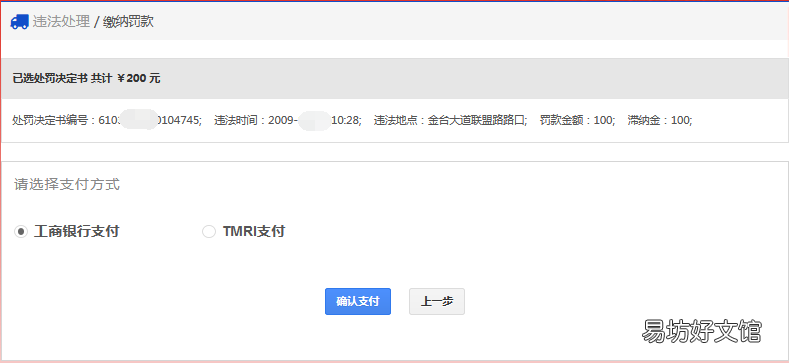Click the TMRI支付 label text
This screenshot has width=789, height=363.
pyautogui.click(x=254, y=232)
